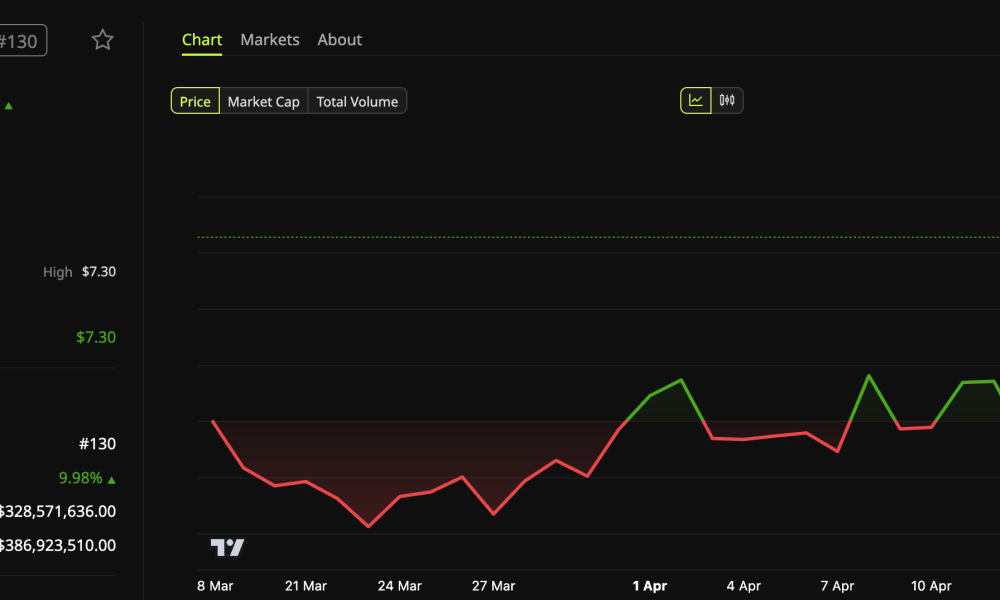
Task: Click the 1 Apr axis label
Action: (x=650, y=586)
